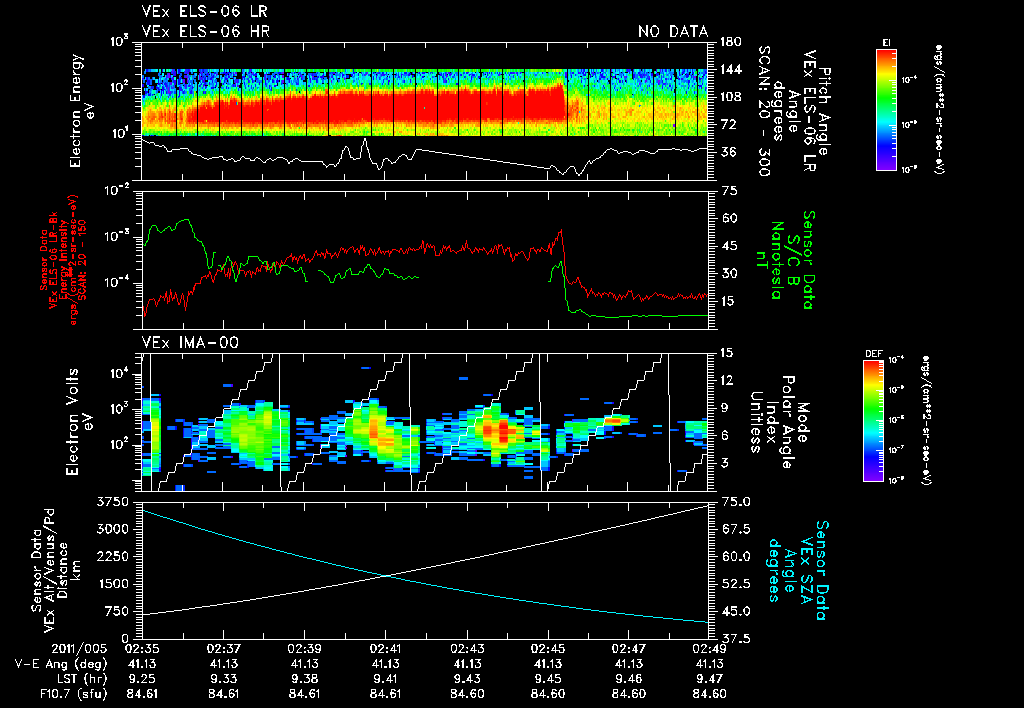Click the DEF color scale bar
Screen dimensions: 1024x708
(x=873, y=421)
